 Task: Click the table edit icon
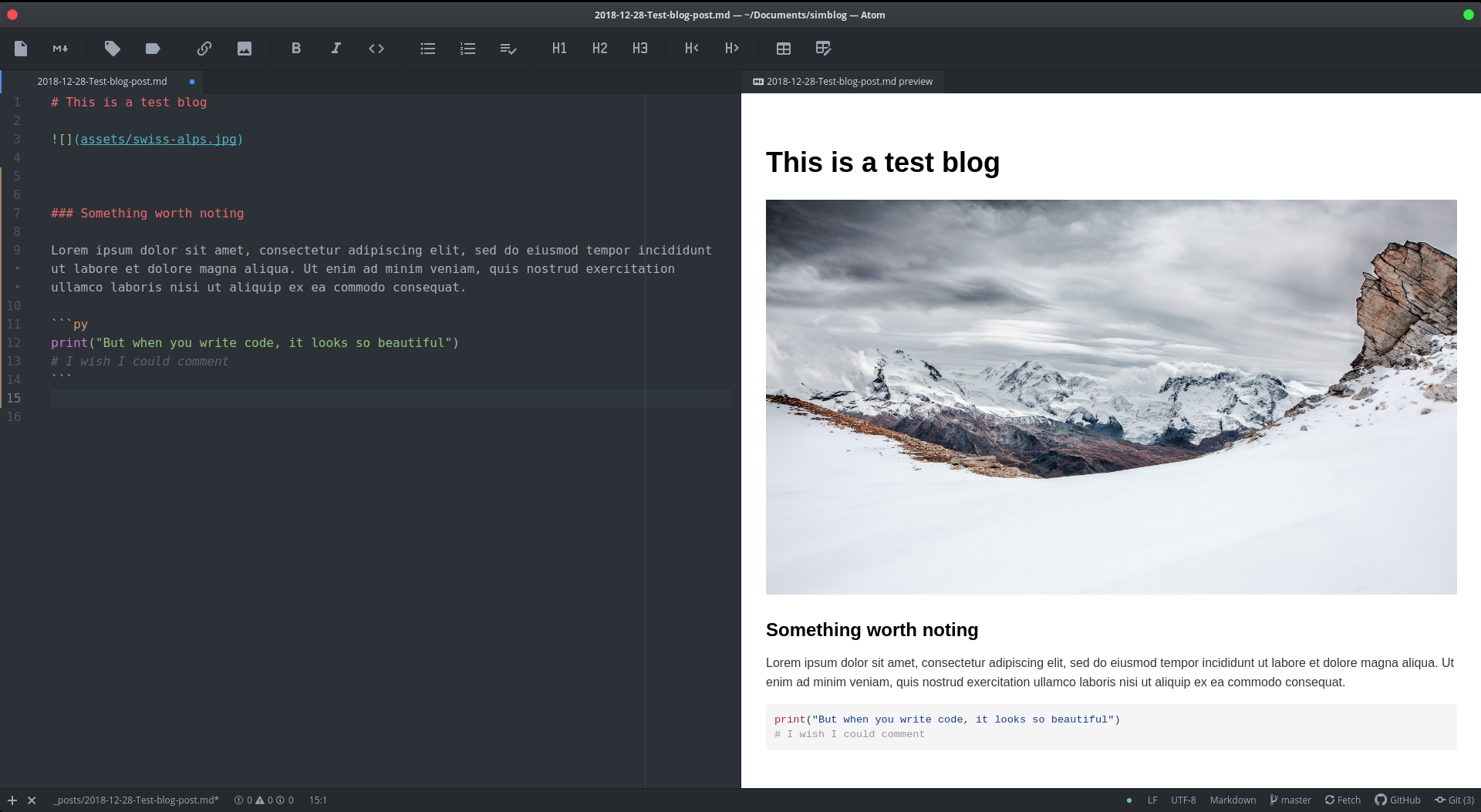click(824, 49)
